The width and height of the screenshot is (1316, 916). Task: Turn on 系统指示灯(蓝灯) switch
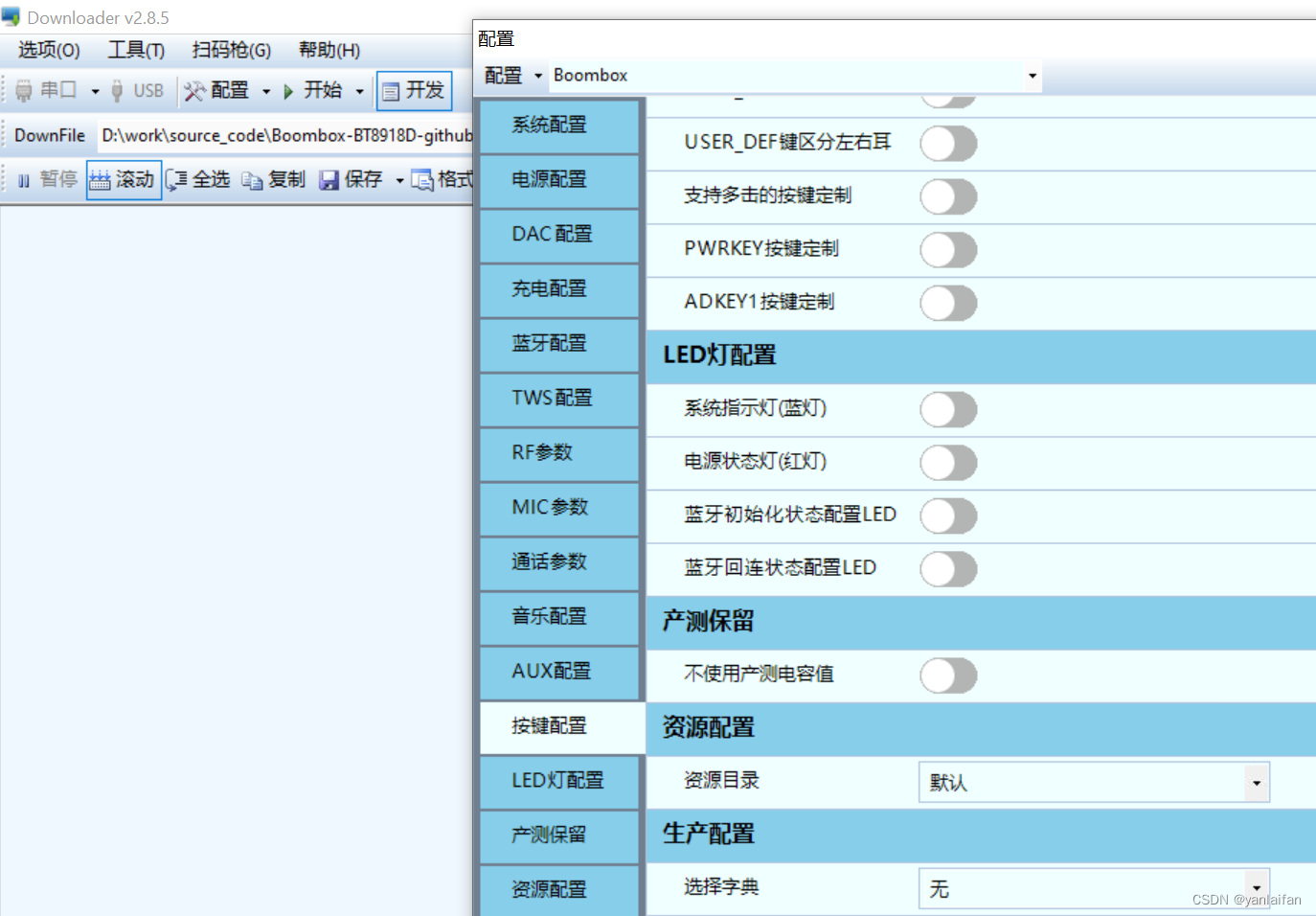click(948, 409)
